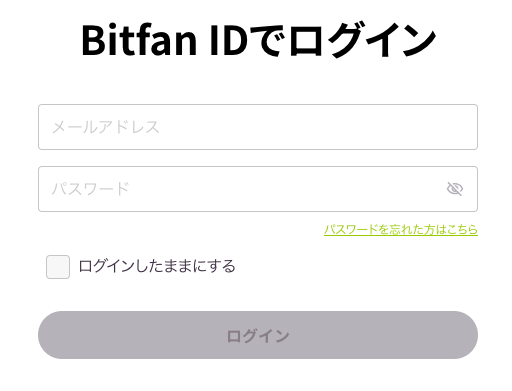The width and height of the screenshot is (512, 391).
Task: Activate the mail address text field
Action: [258, 127]
